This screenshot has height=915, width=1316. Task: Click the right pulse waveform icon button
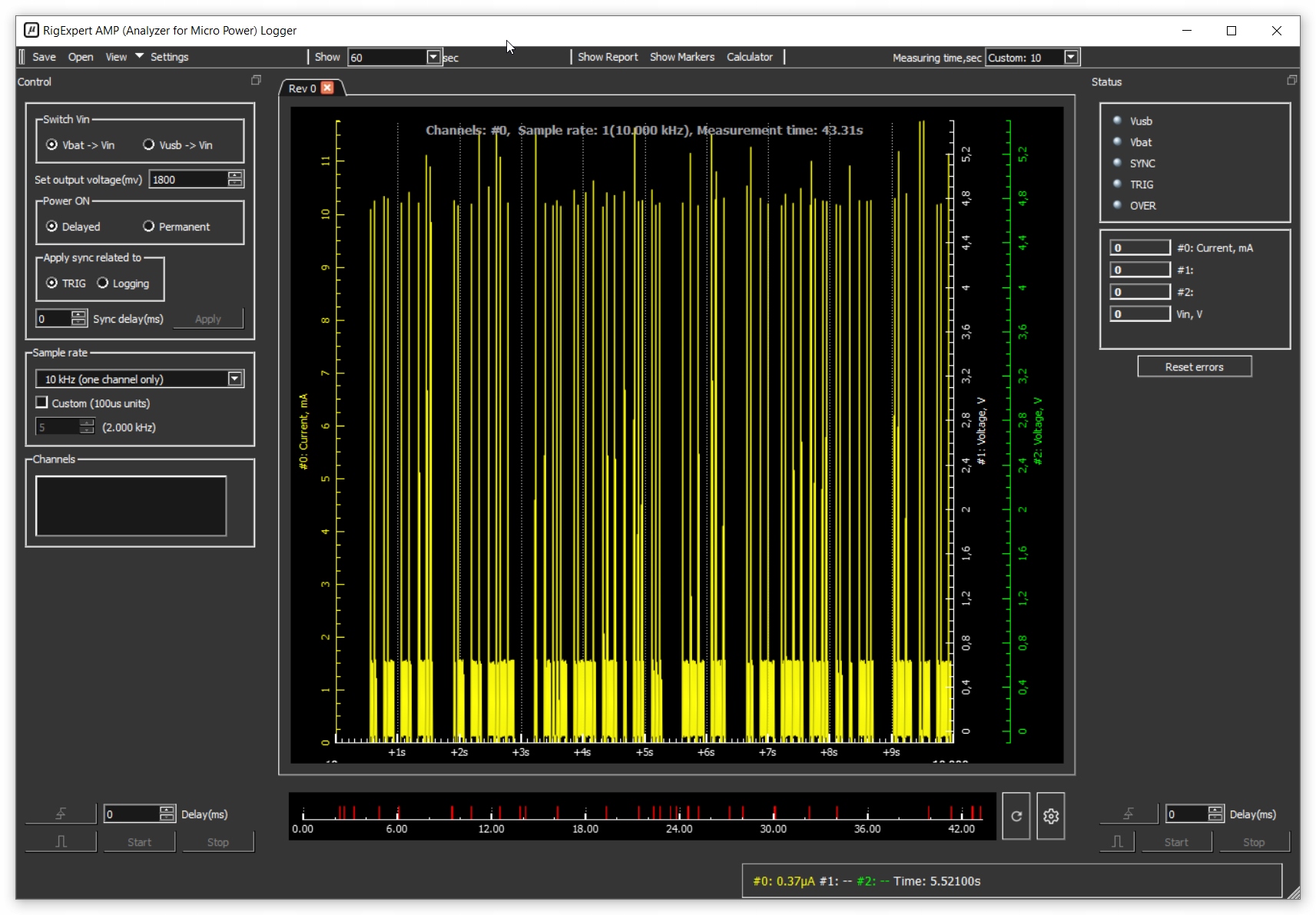1117,842
